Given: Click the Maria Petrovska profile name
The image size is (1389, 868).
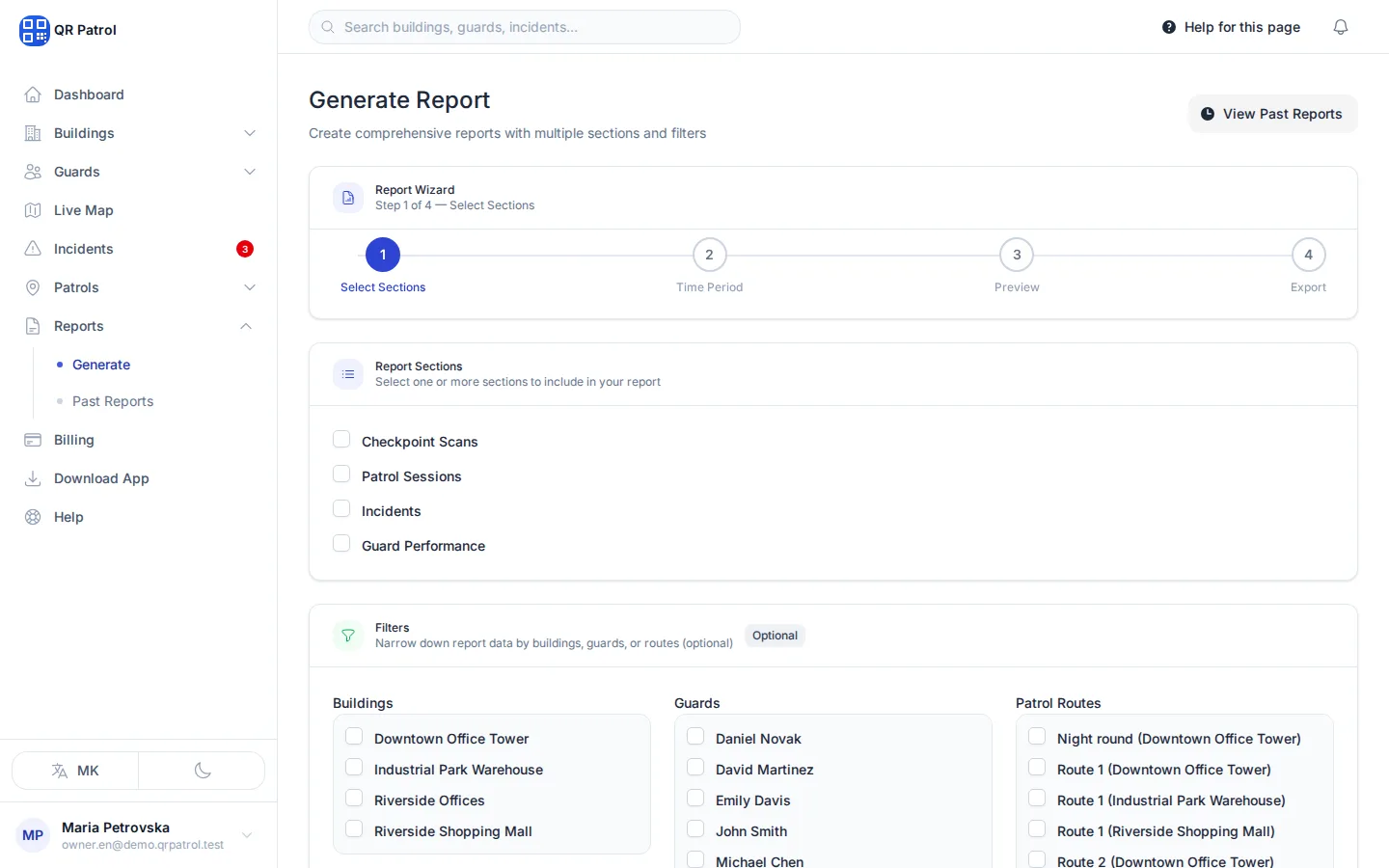Looking at the screenshot, I should tap(116, 827).
